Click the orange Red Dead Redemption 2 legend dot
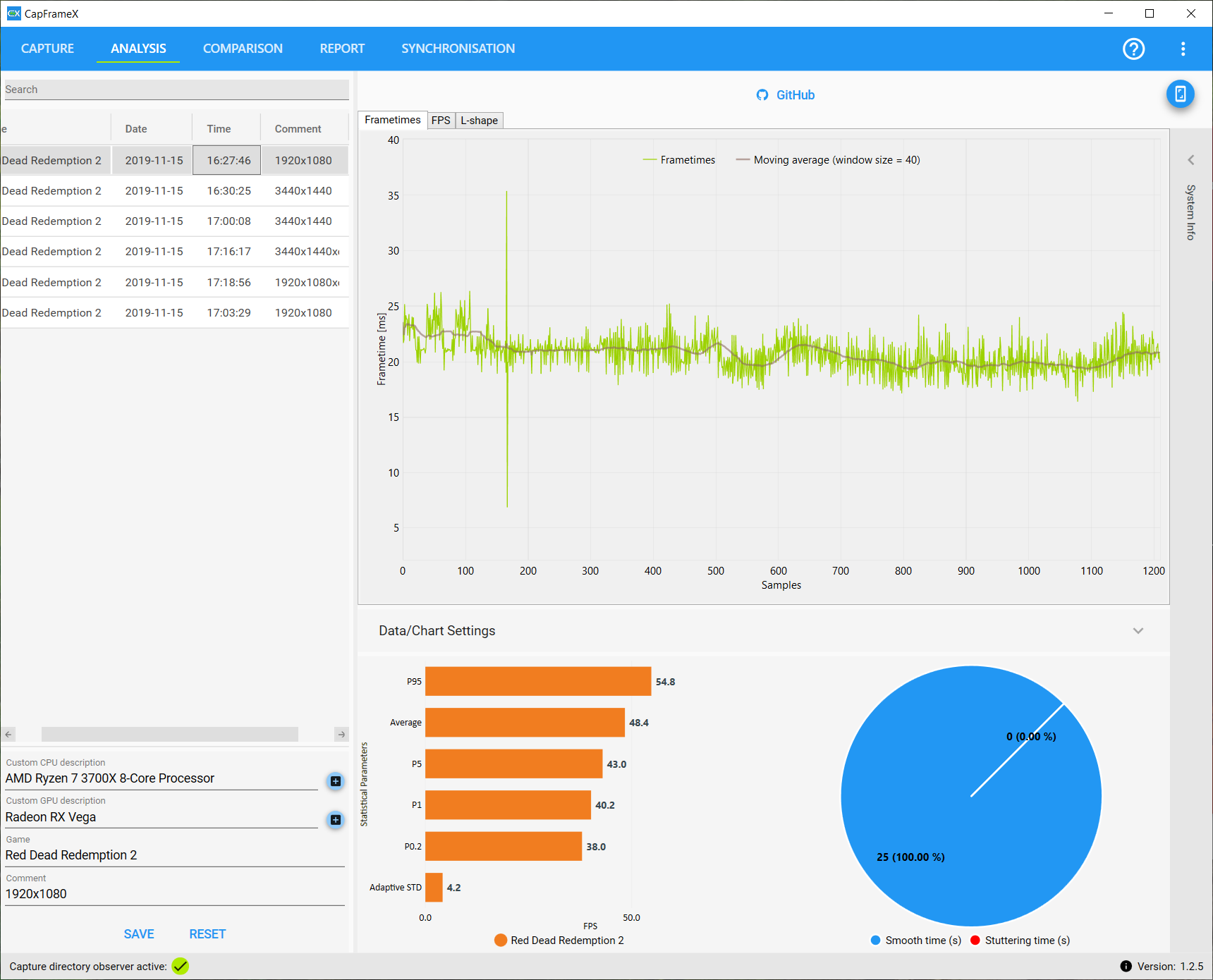Screen dimensions: 1213x980 (501, 940)
